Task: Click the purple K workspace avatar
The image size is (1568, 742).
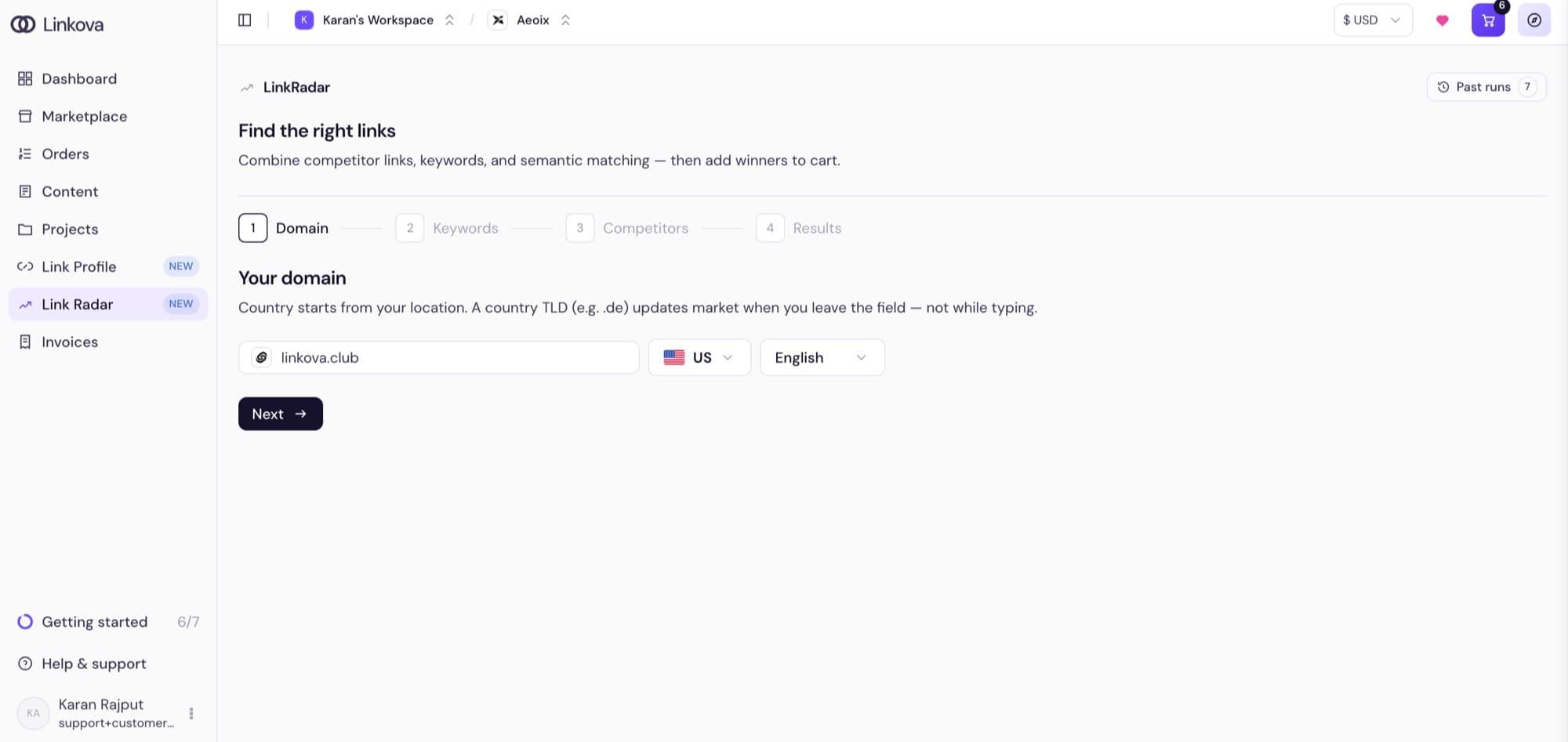Action: click(304, 20)
